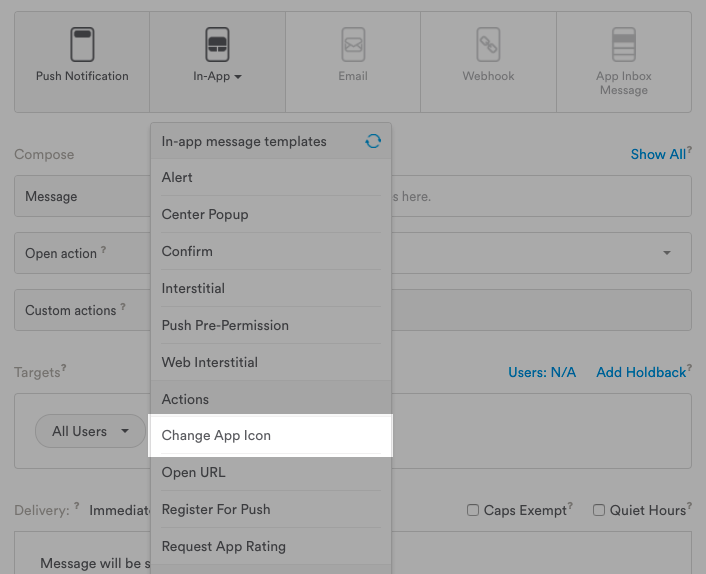Expand the All Users segment dropdown
The width and height of the screenshot is (706, 574).
click(x=90, y=431)
